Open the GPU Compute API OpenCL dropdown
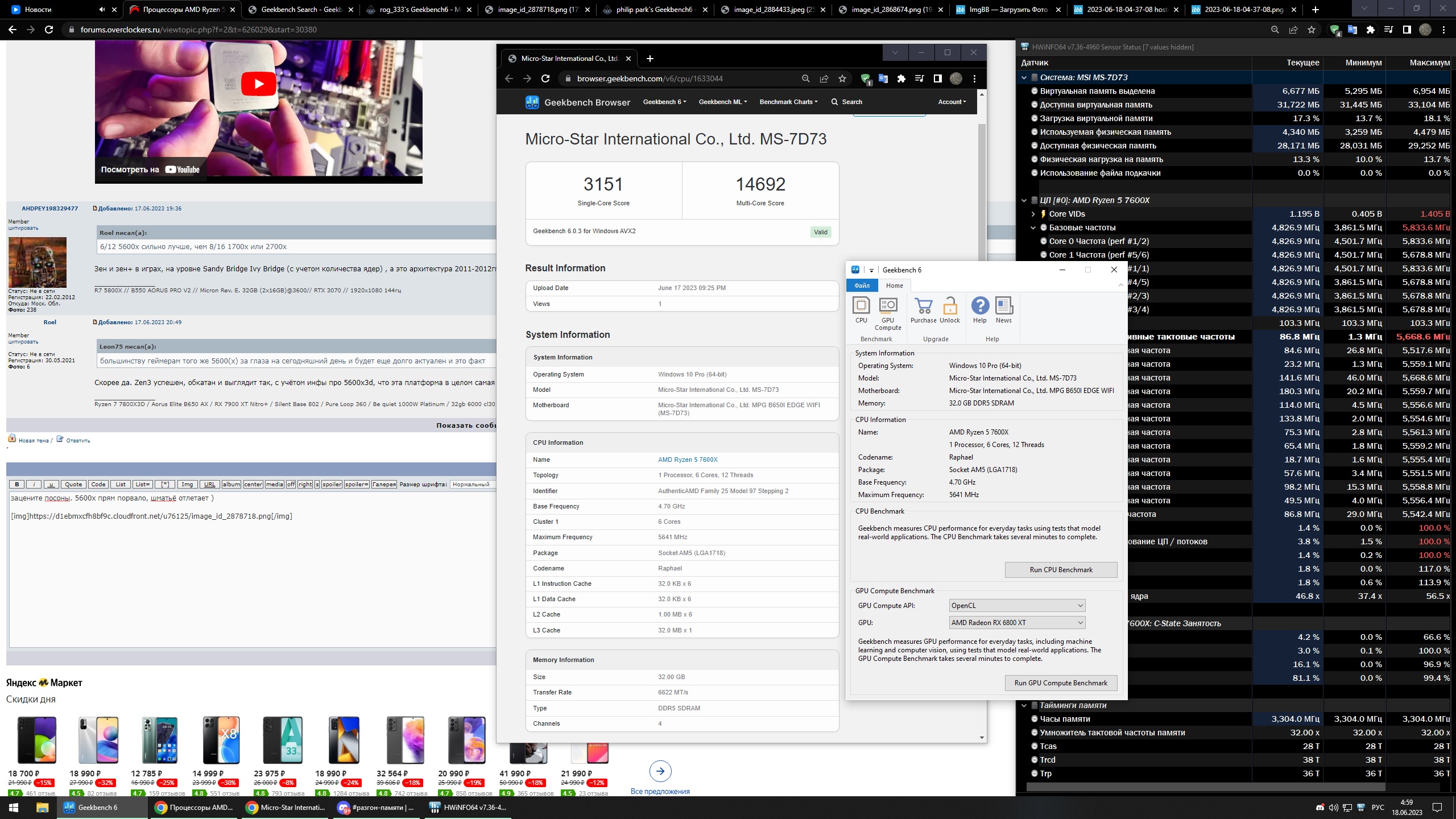The width and height of the screenshot is (1456, 819). [1017, 606]
